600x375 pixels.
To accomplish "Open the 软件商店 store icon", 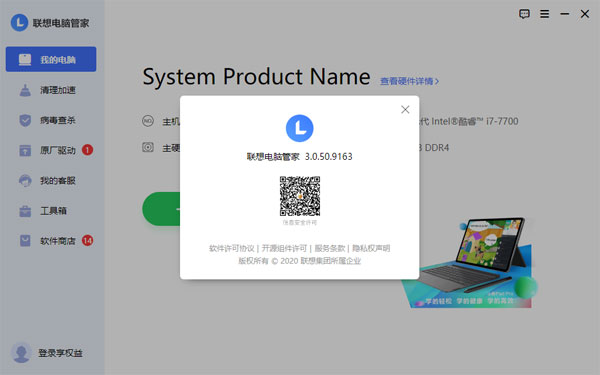I will pyautogui.click(x=25, y=241).
